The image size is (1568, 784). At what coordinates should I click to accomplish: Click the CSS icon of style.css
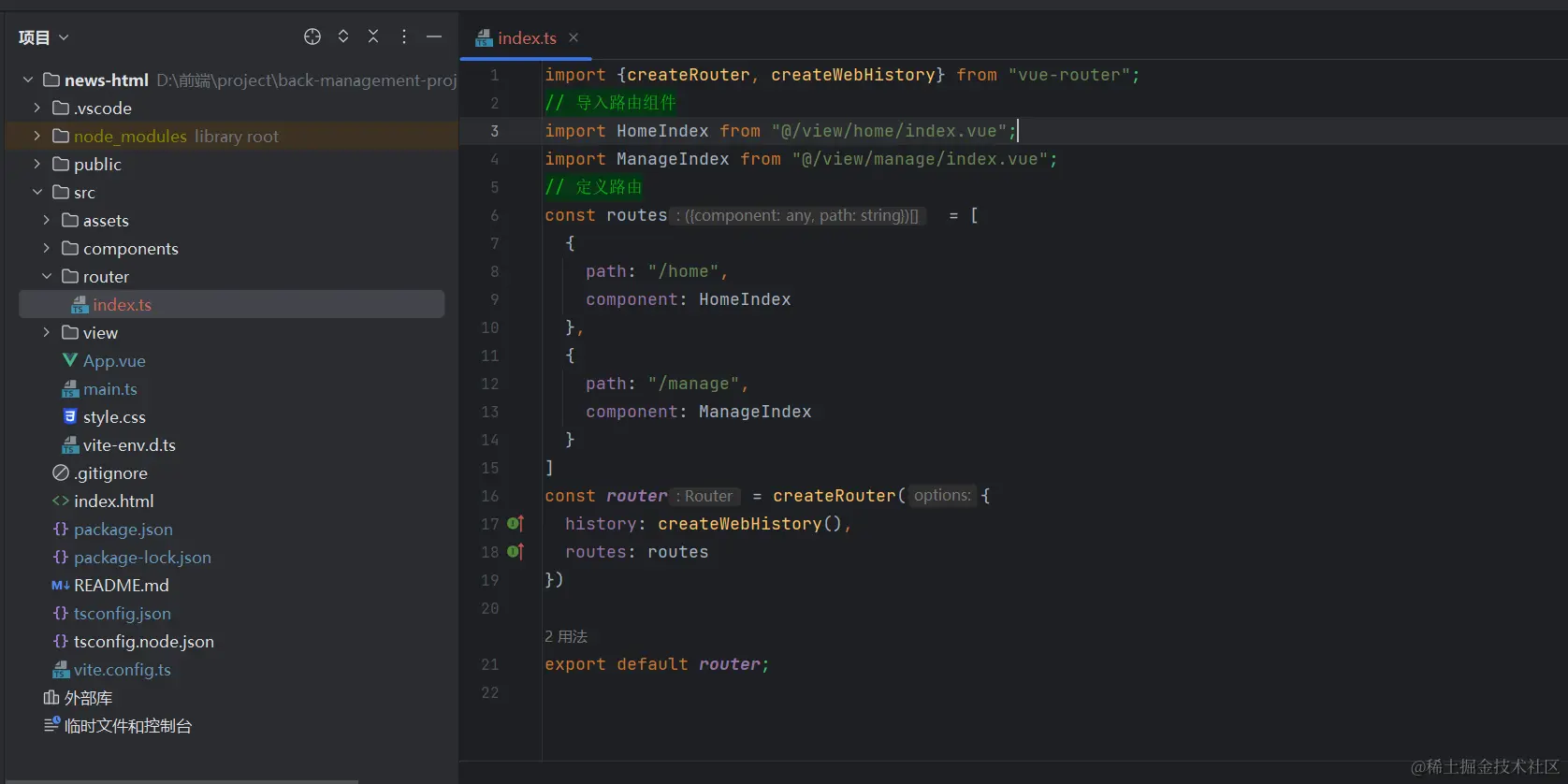tap(70, 416)
